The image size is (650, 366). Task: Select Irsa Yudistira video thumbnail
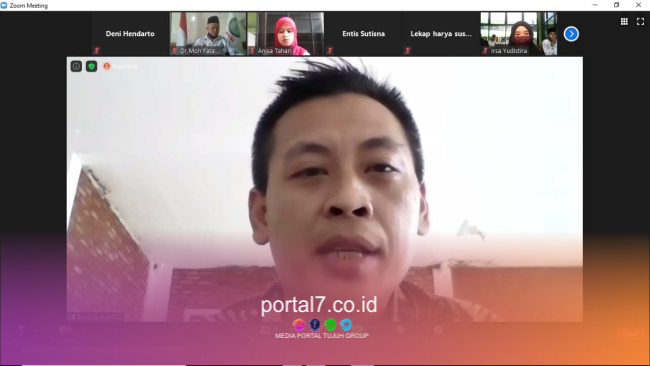pos(519,34)
